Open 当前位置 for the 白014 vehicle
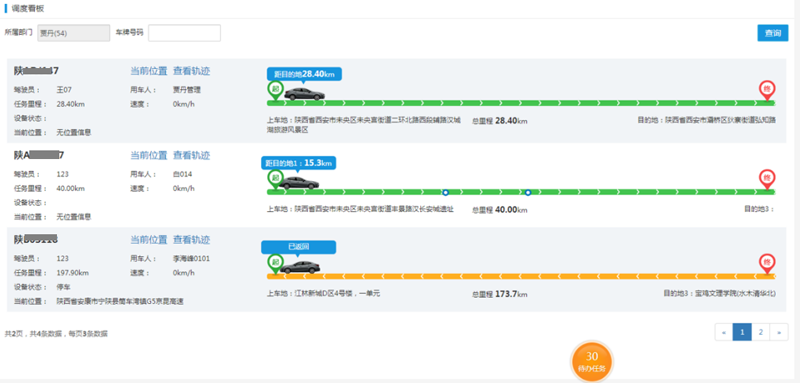This screenshot has height=383, width=800. click(x=148, y=155)
